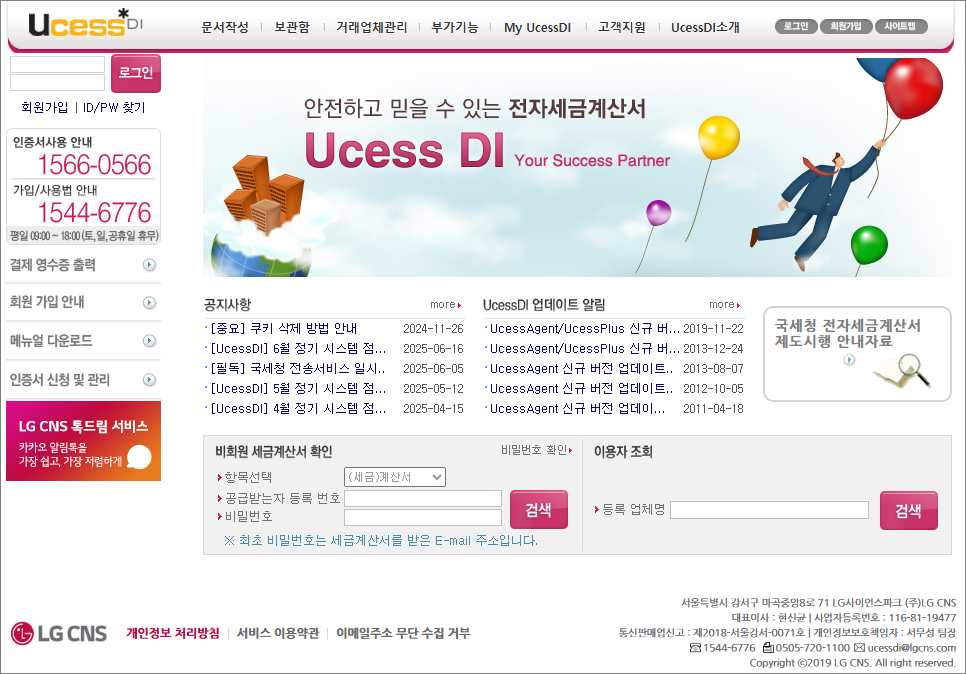Focus the login ID input field

[x=57, y=65]
